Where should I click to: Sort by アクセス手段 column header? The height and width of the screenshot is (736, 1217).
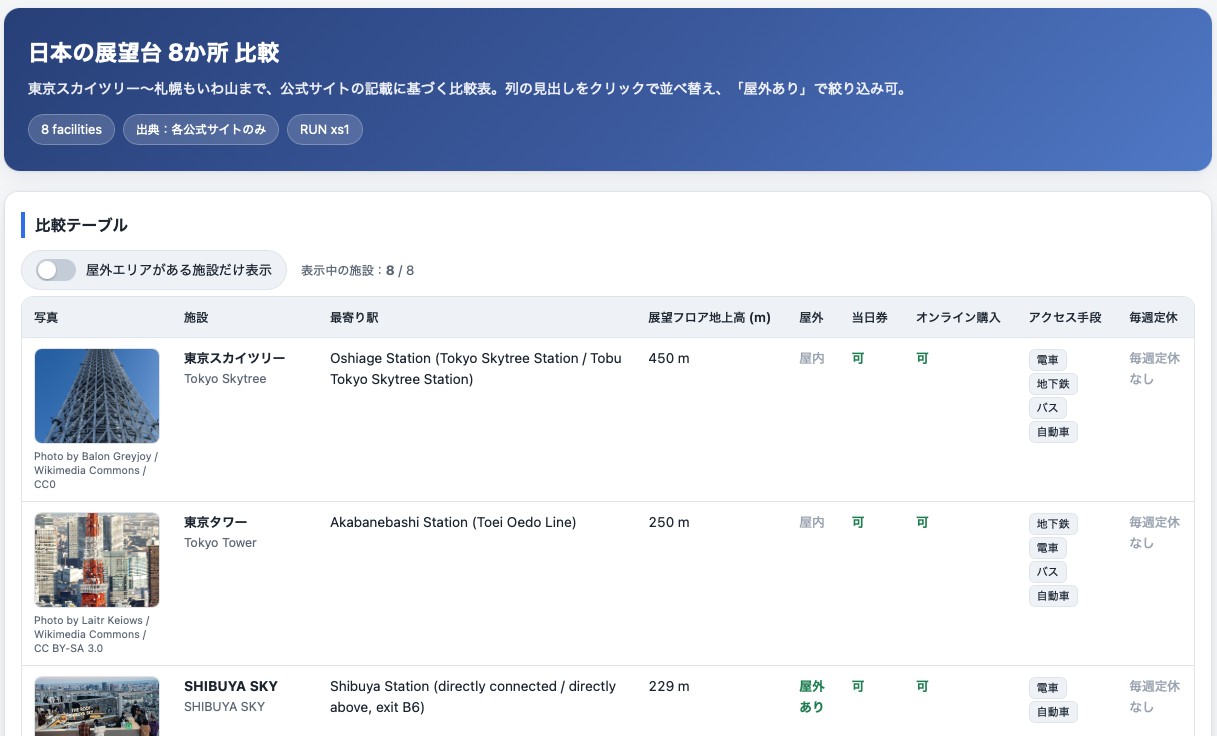[x=1065, y=317]
